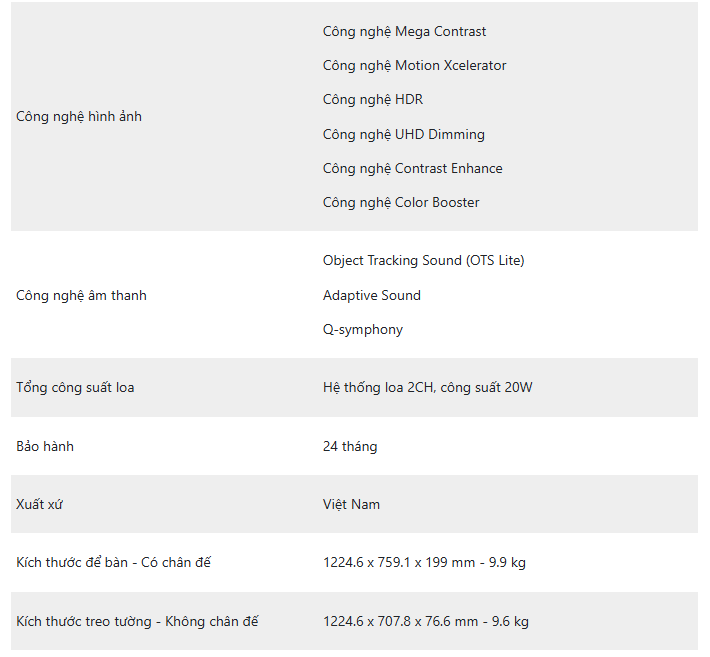Click the "Adaptive Sound" entry
Image resolution: width=710 pixels, height=657 pixels.
pos(371,296)
